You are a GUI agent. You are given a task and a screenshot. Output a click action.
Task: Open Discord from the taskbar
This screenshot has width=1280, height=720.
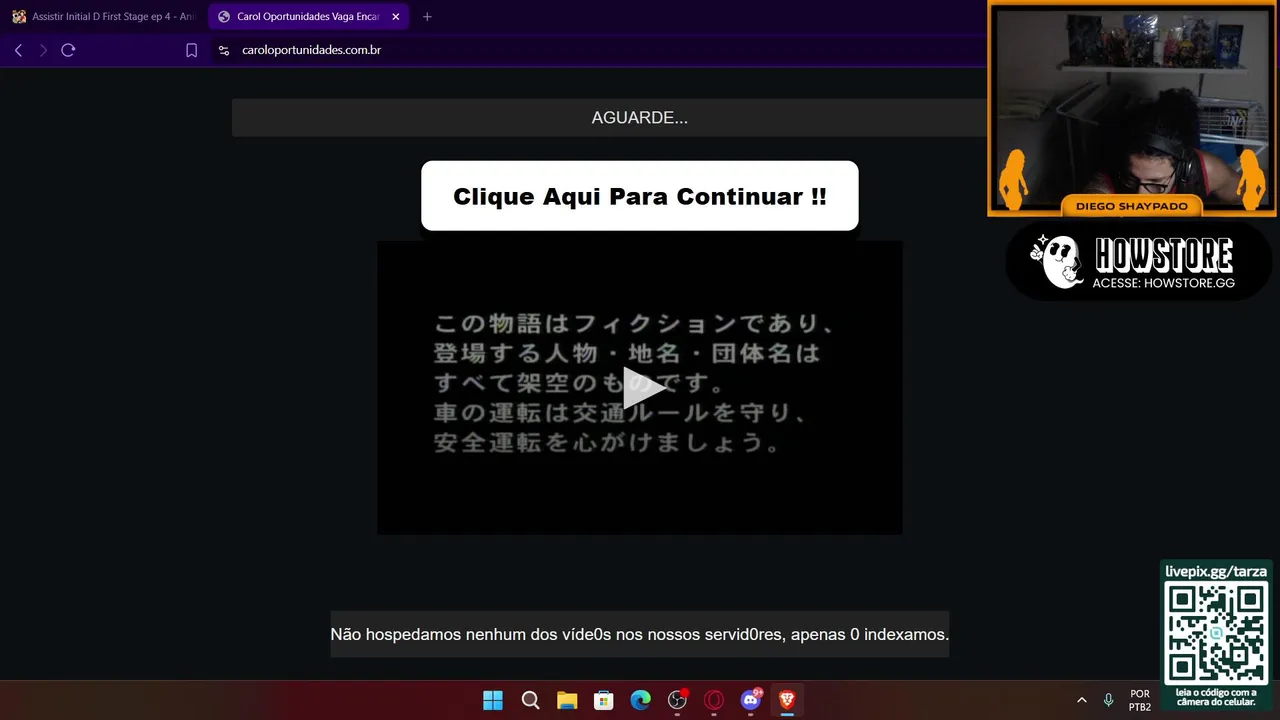[x=751, y=700]
